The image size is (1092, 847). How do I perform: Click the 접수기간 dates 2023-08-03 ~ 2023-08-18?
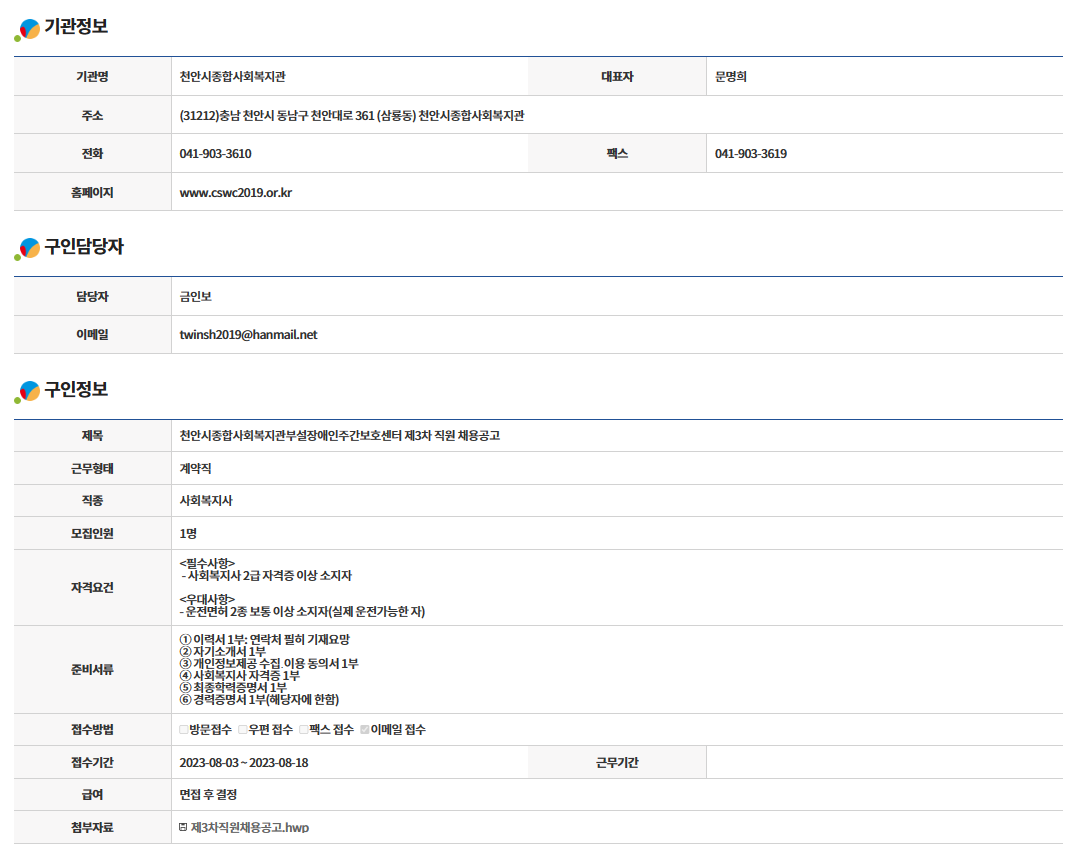click(243, 763)
